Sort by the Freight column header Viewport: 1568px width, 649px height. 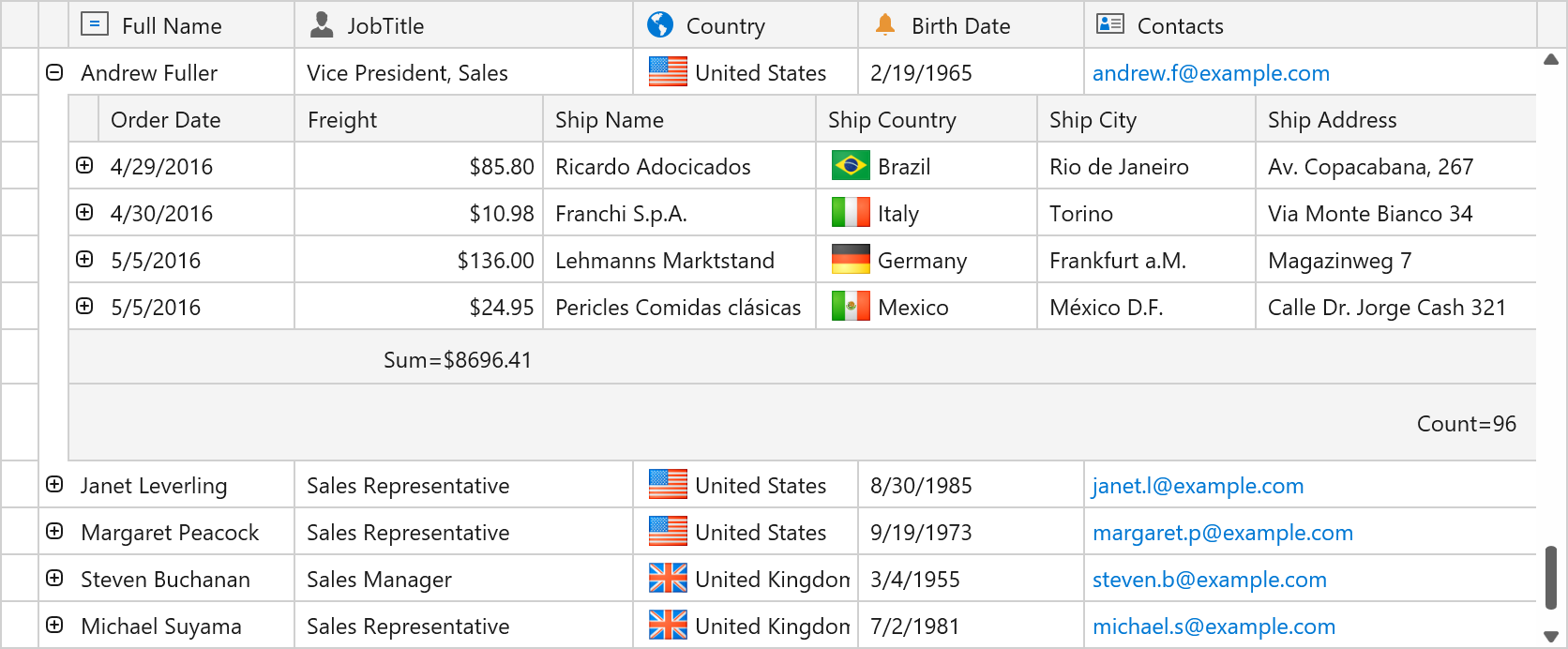click(x=342, y=120)
